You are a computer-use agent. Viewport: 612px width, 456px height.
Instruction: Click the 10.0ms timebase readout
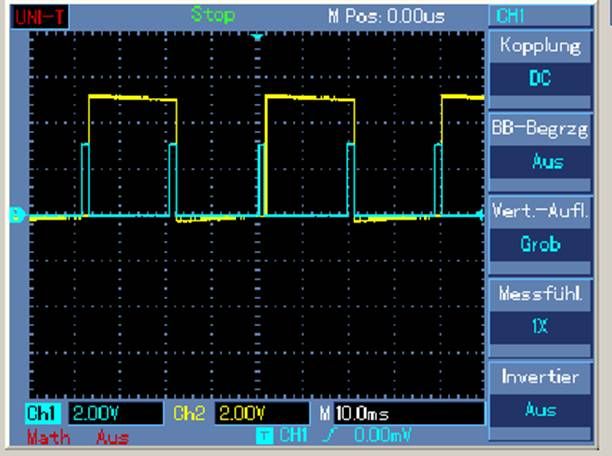(x=409, y=413)
